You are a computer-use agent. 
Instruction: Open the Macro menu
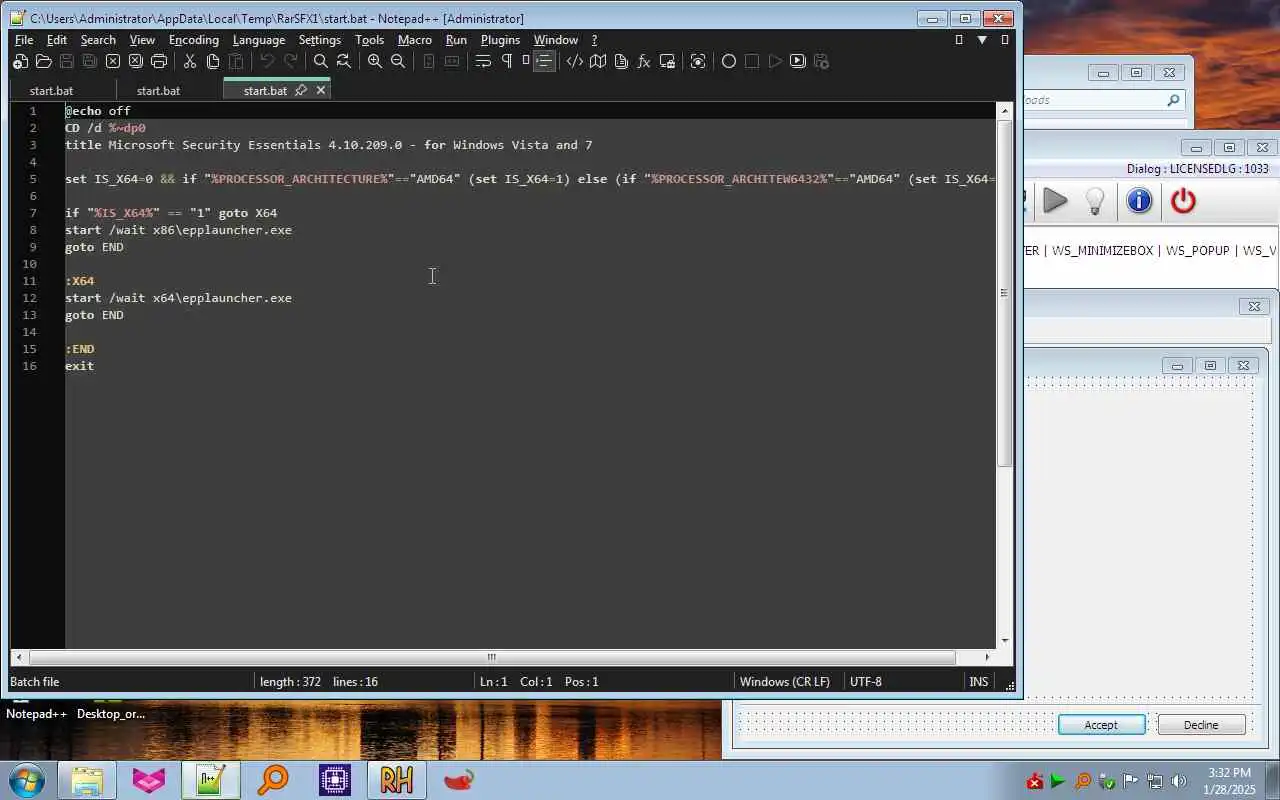(415, 40)
